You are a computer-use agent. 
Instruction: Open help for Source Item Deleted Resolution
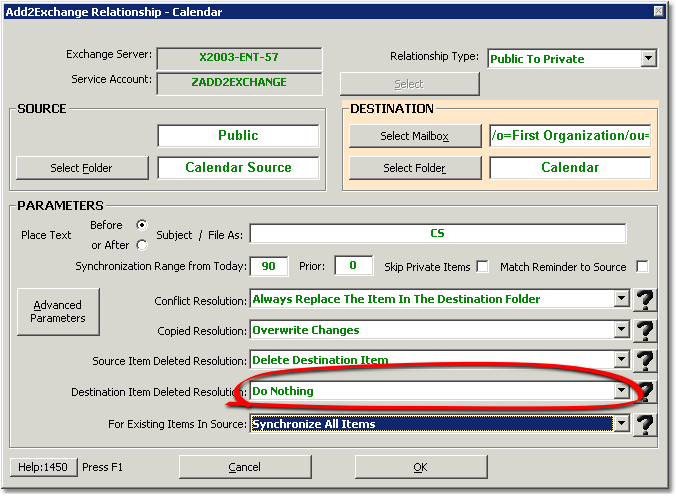point(645,361)
